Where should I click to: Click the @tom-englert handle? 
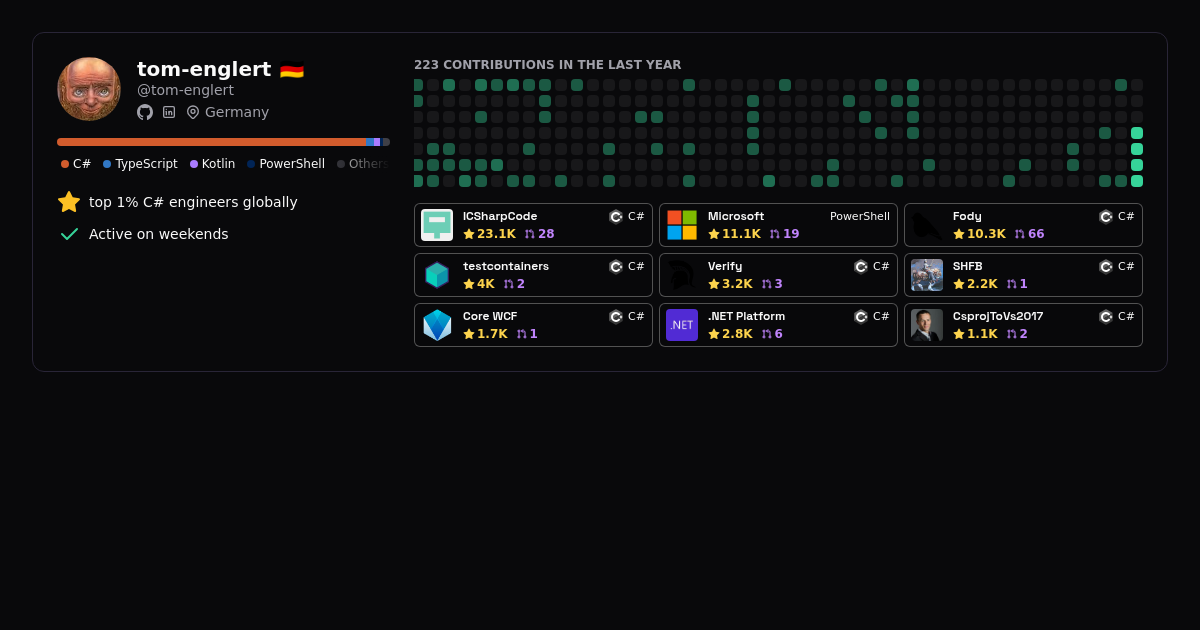pyautogui.click(x=185, y=90)
